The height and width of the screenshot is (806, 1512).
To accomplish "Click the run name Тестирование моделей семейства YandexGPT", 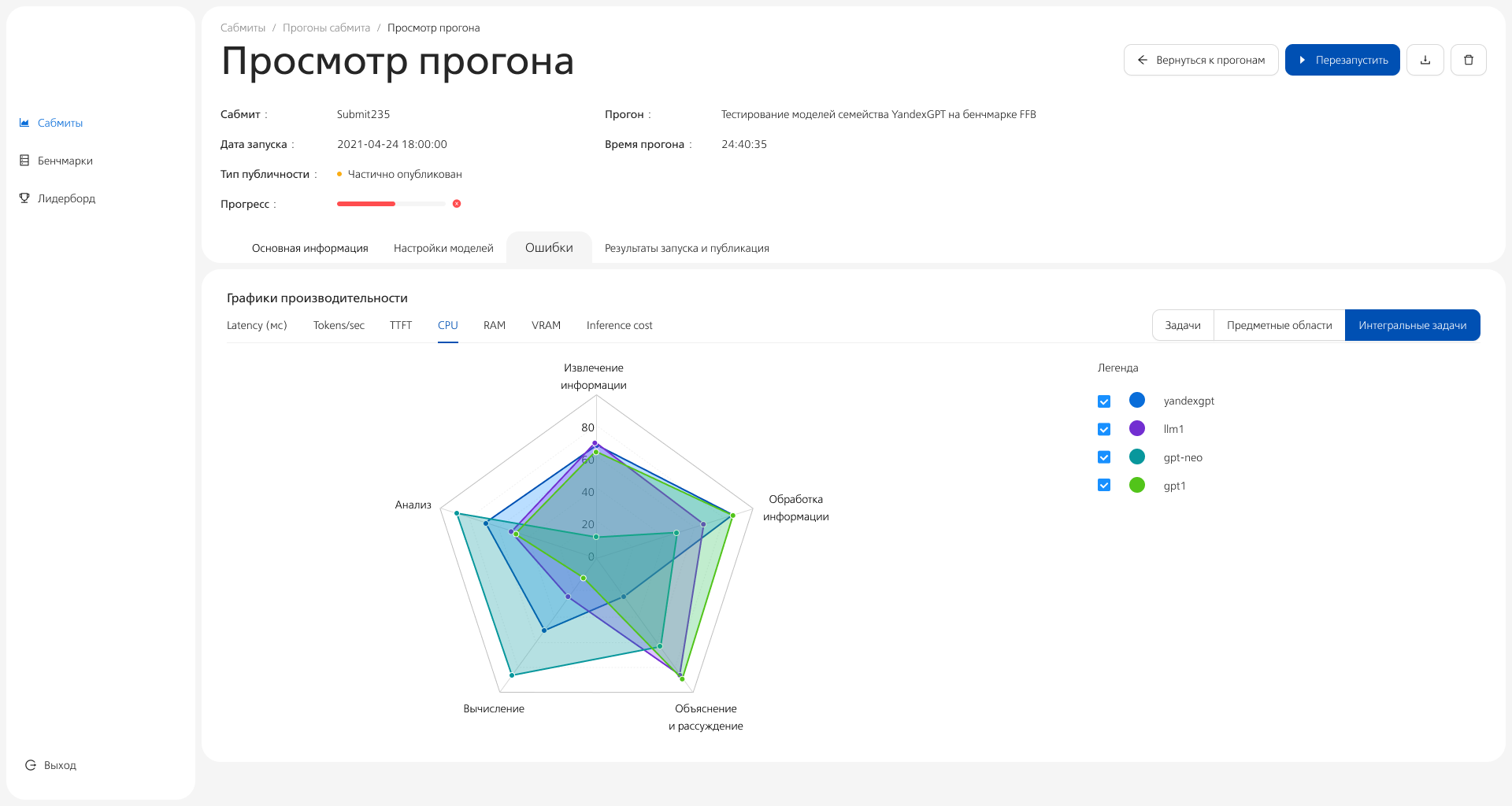I will (879, 114).
